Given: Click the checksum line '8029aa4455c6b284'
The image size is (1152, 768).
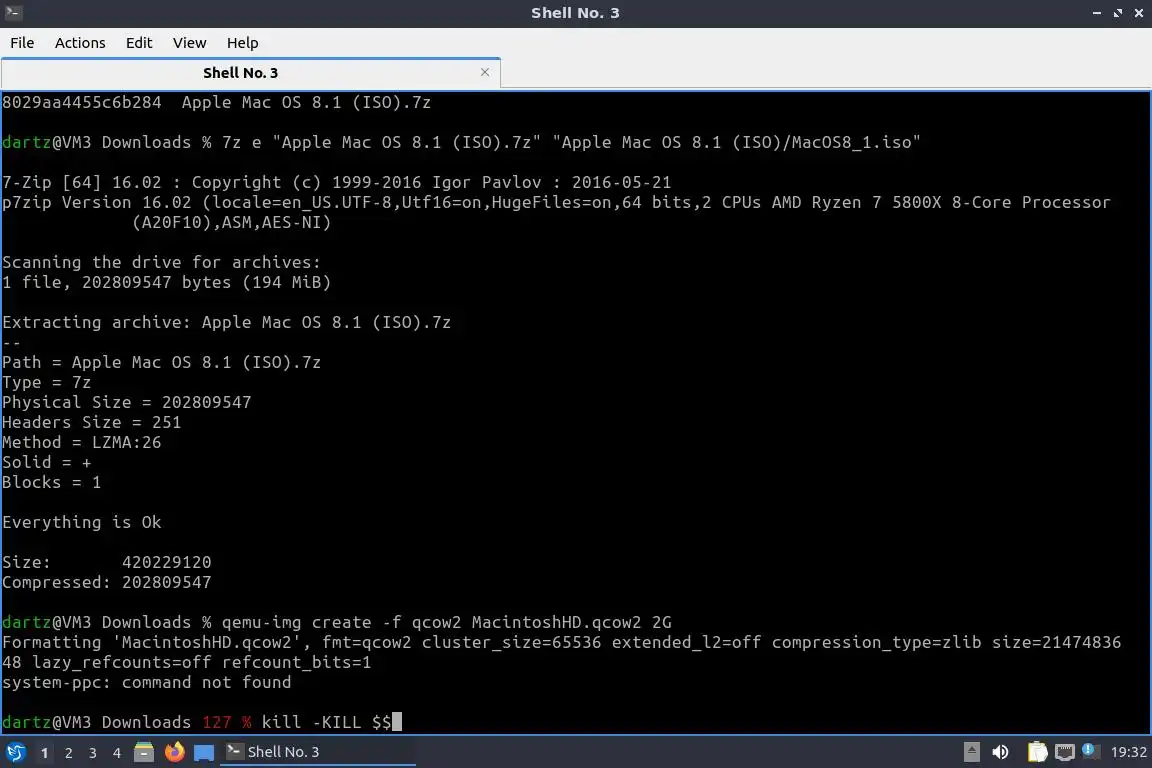Looking at the screenshot, I should click(x=217, y=102).
